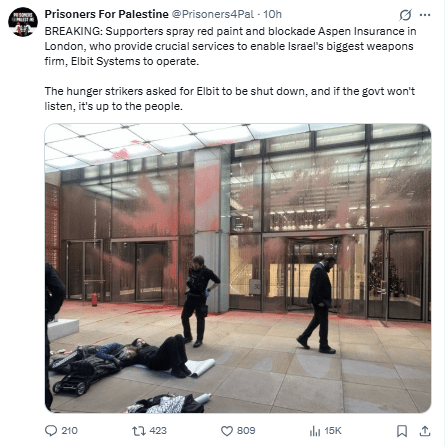
Task: Click the 809 likes count
Action: click(246, 431)
